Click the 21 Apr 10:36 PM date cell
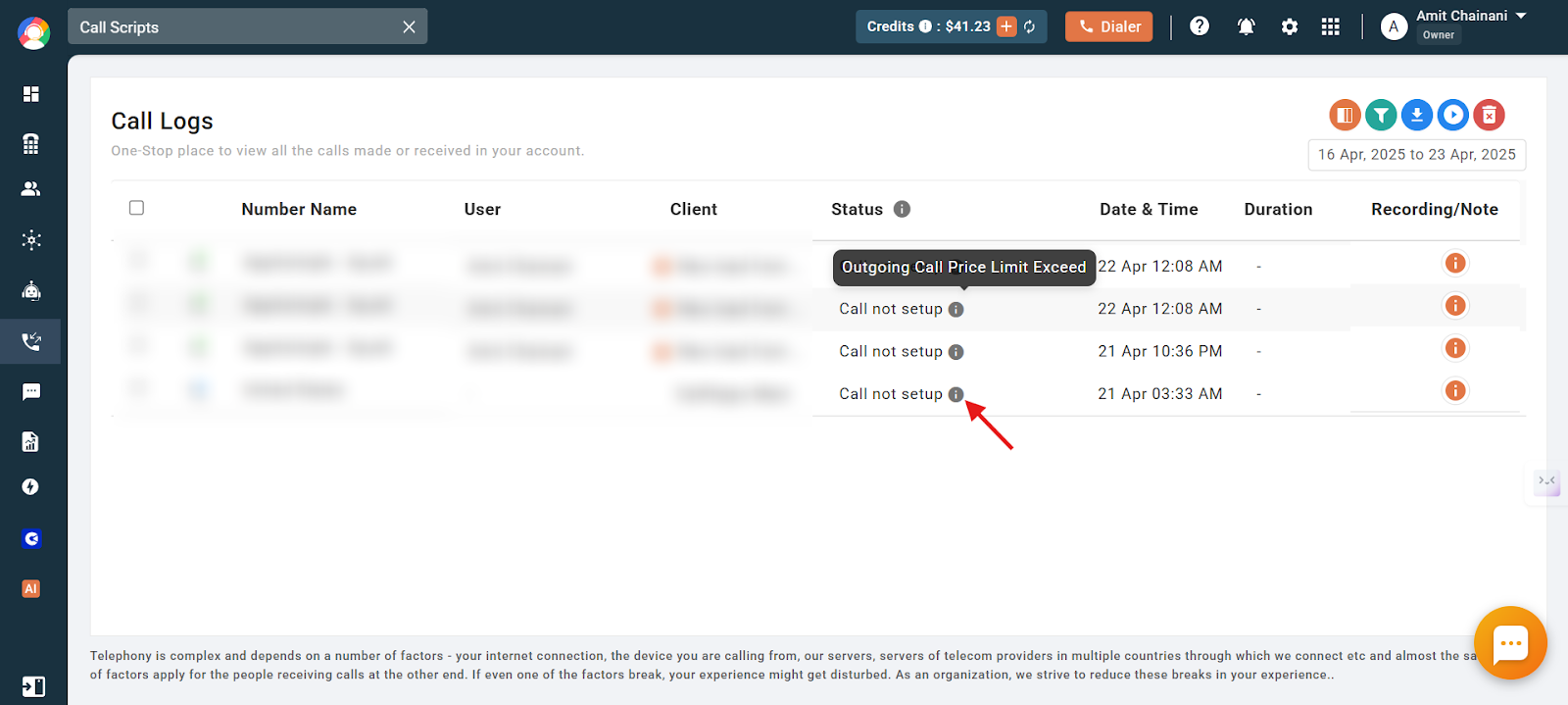The width and height of the screenshot is (1568, 705). pyautogui.click(x=1160, y=351)
